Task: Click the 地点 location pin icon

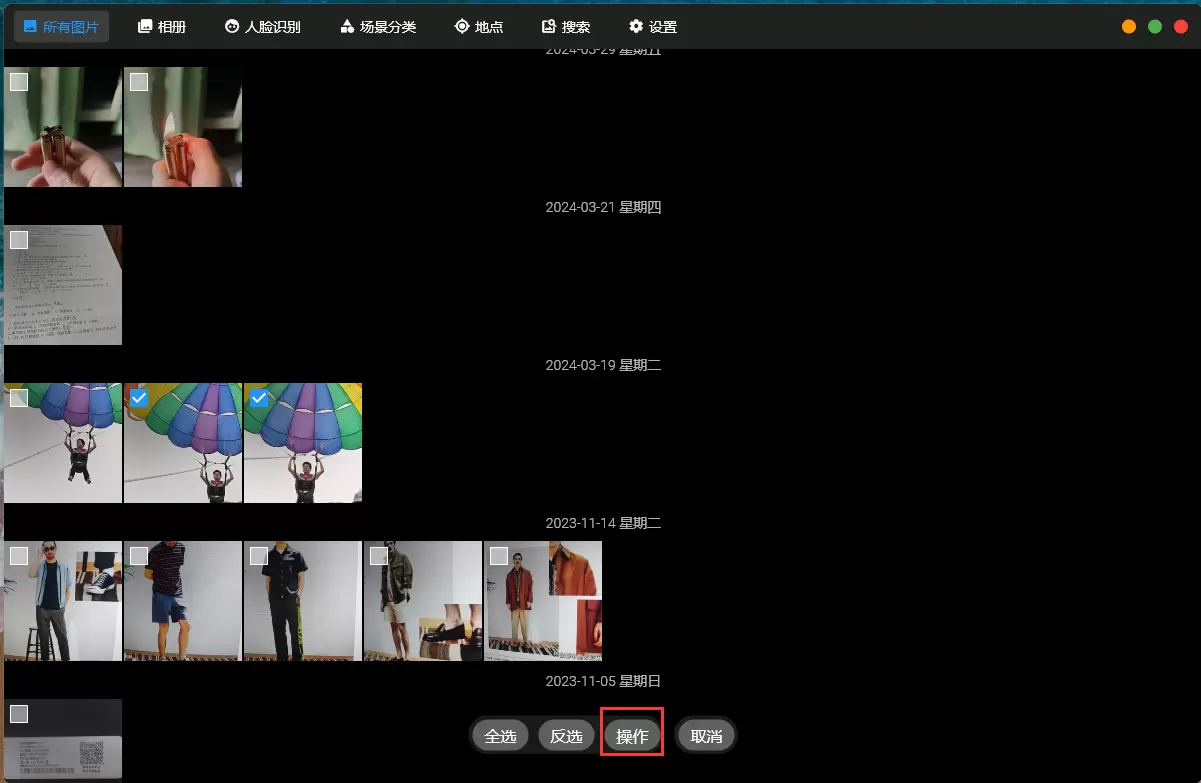Action: pos(461,27)
